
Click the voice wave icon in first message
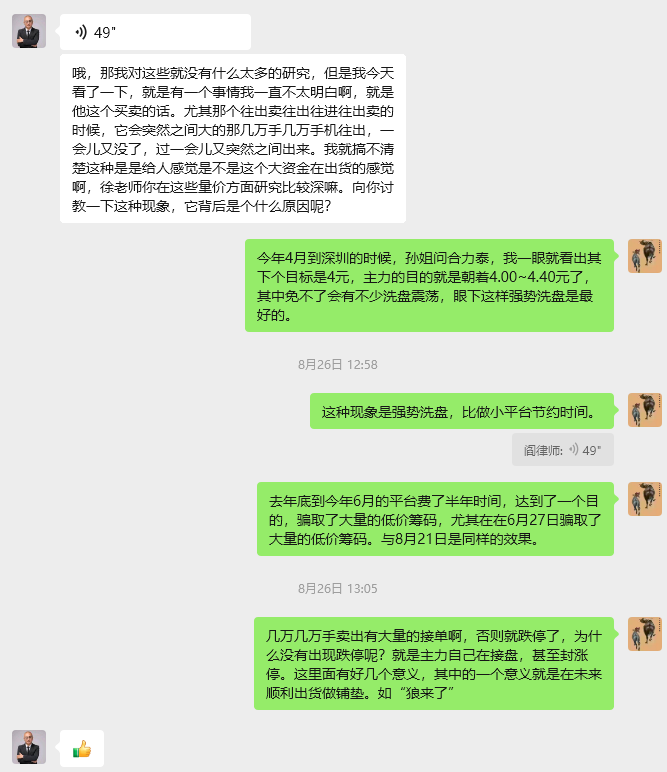pyautogui.click(x=81, y=32)
